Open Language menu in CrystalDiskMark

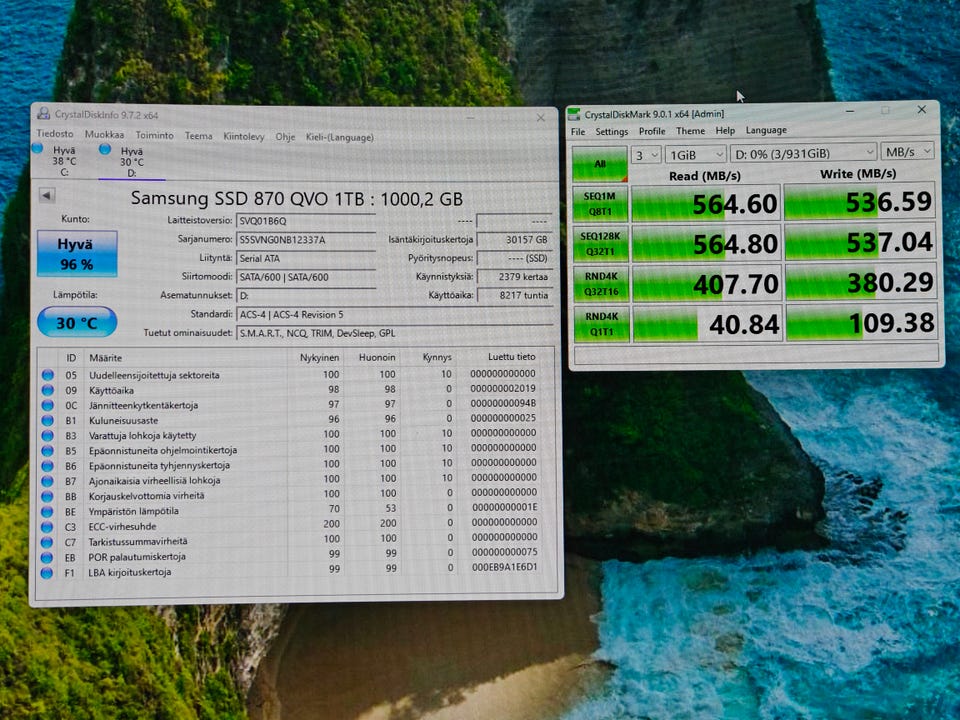point(766,130)
